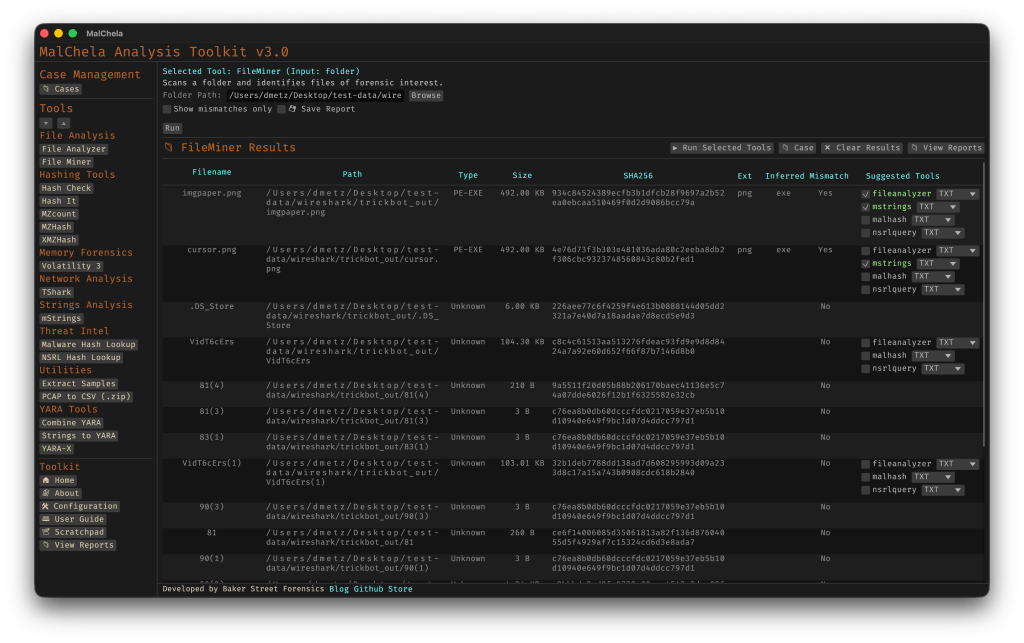Click the Browse folder button
Viewport: 1024px width, 643px height.
(425, 96)
